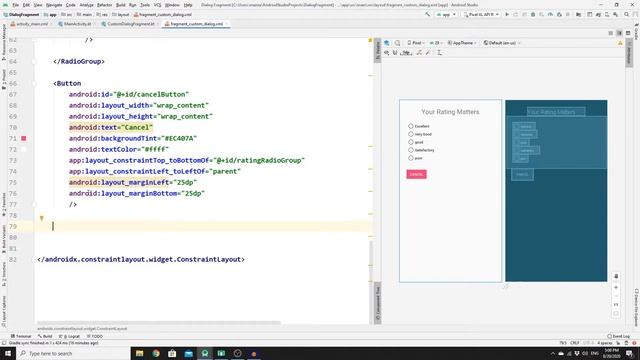
Task: Open the 0dp default margins dropdown
Action: tap(407, 53)
